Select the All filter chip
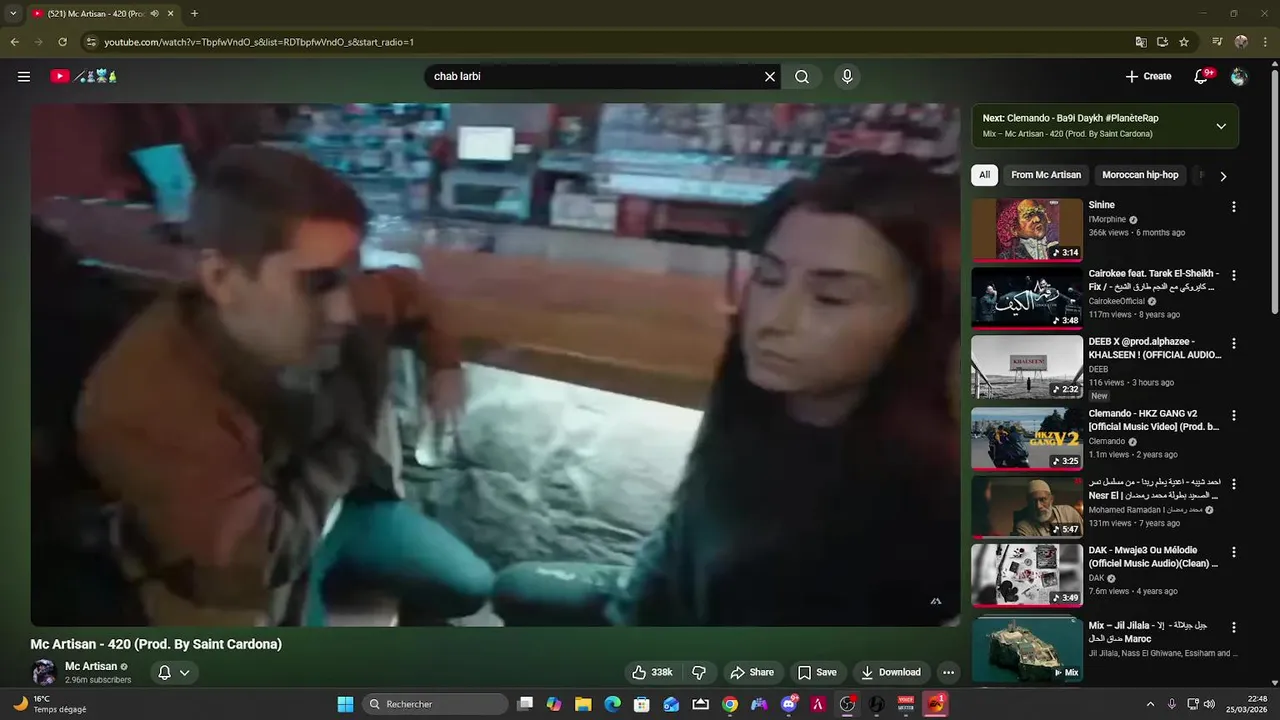This screenshot has height=720, width=1280. 984,175
